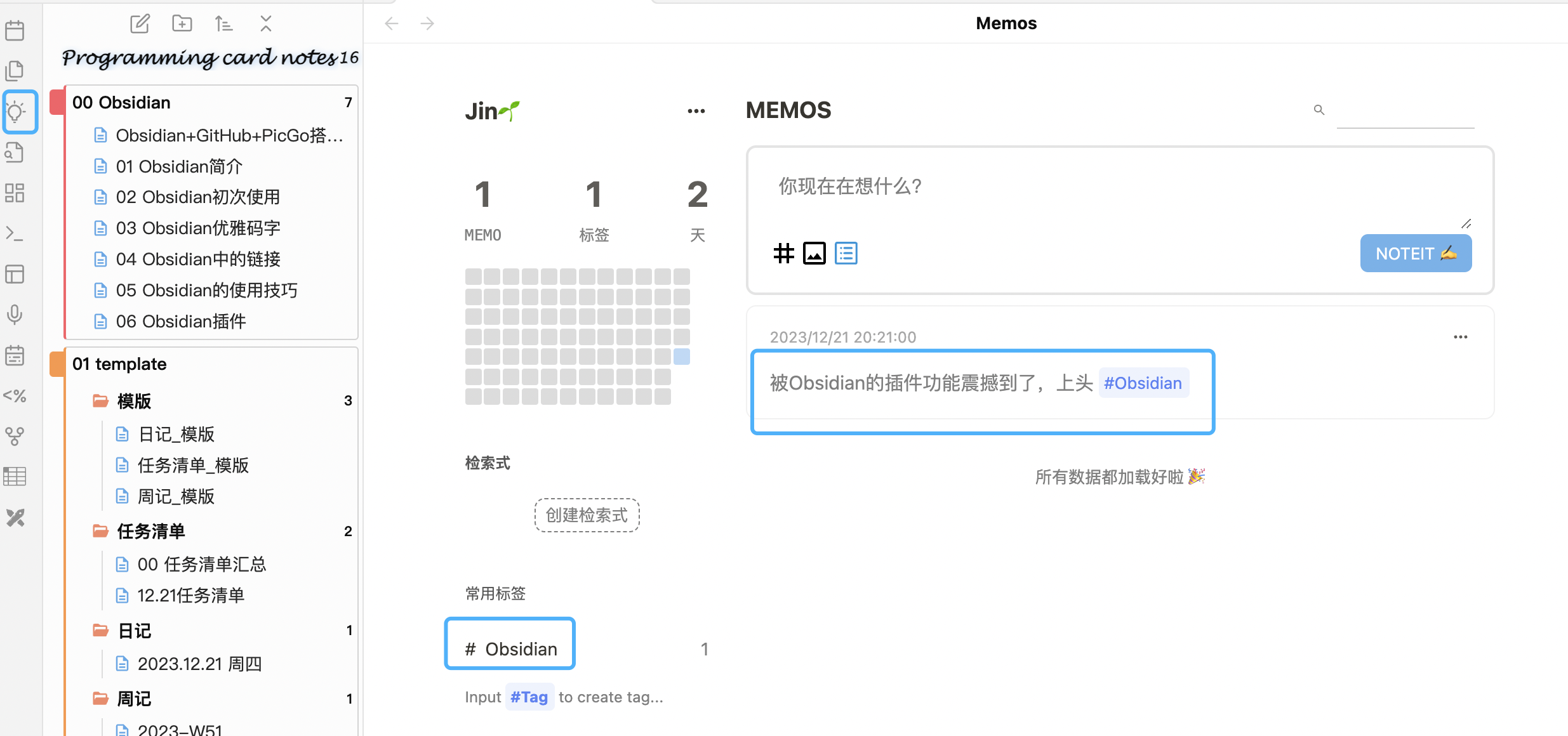Open the memo's three-dot menu
The image size is (1568, 736).
(1460, 337)
